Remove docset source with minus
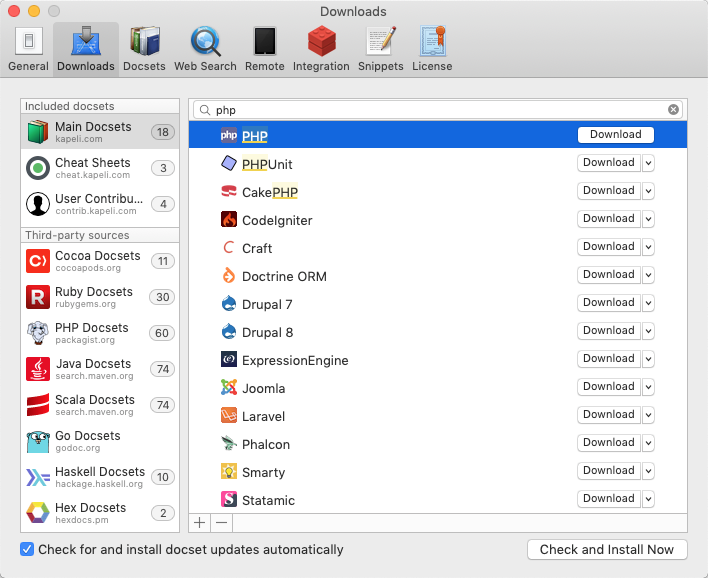Viewport: 708px width, 578px height. tap(222, 523)
